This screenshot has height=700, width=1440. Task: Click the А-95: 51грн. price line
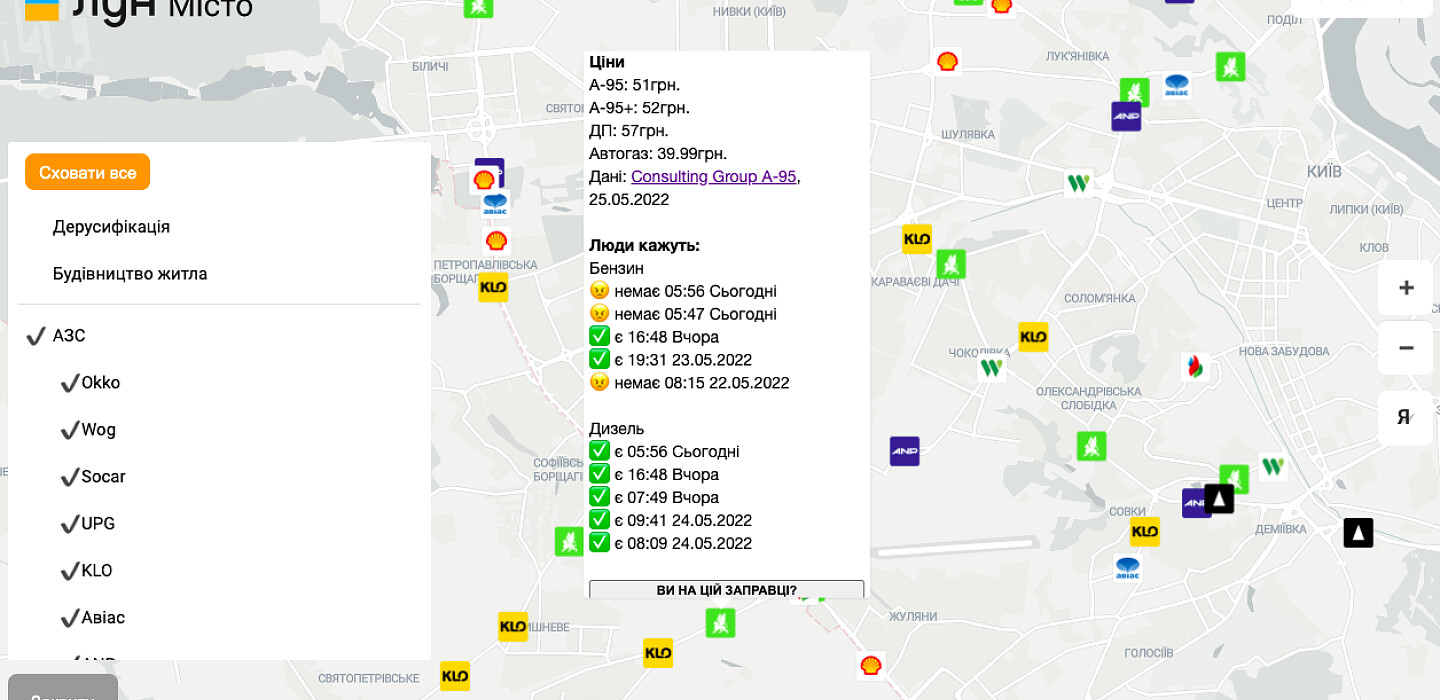tap(635, 85)
